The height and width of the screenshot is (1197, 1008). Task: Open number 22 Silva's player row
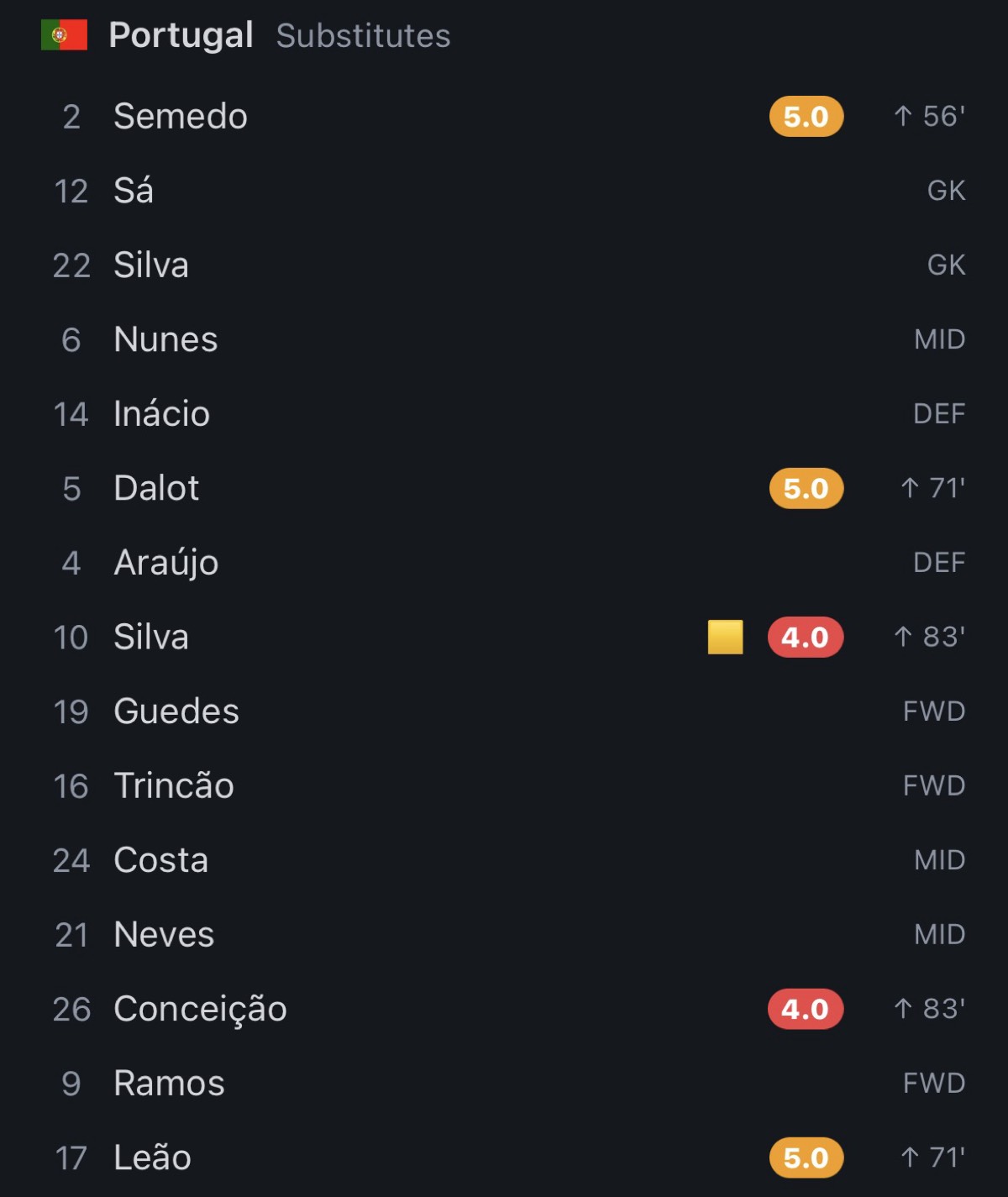pyautogui.click(x=504, y=265)
